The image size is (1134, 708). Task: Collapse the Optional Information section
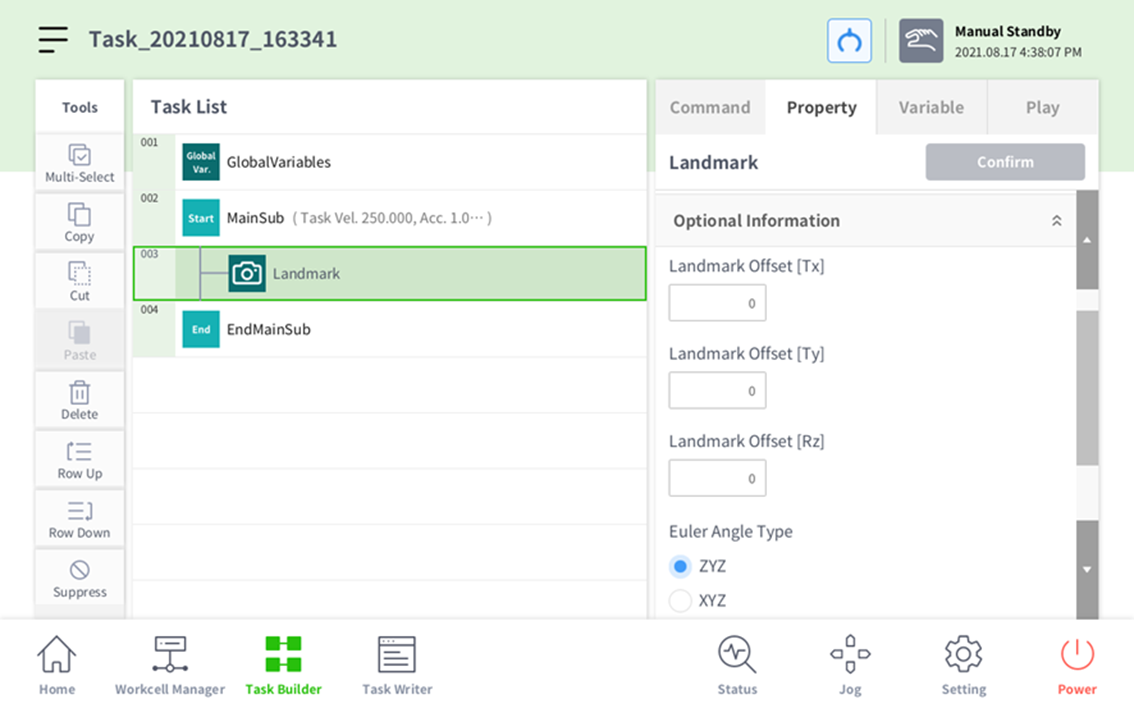[x=1056, y=221]
